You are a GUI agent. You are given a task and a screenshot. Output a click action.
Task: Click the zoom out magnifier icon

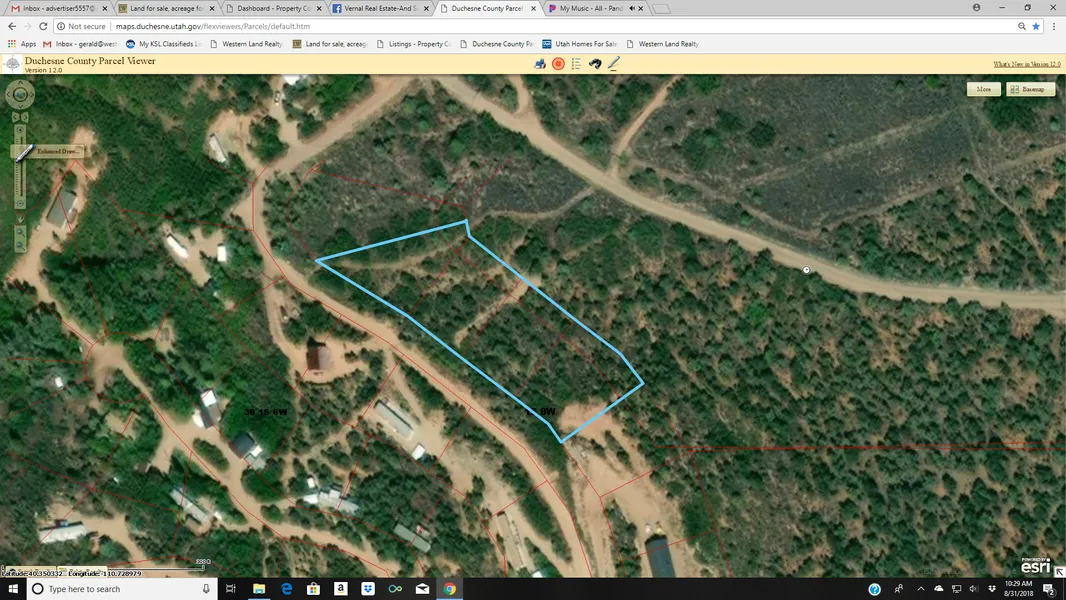coord(20,245)
